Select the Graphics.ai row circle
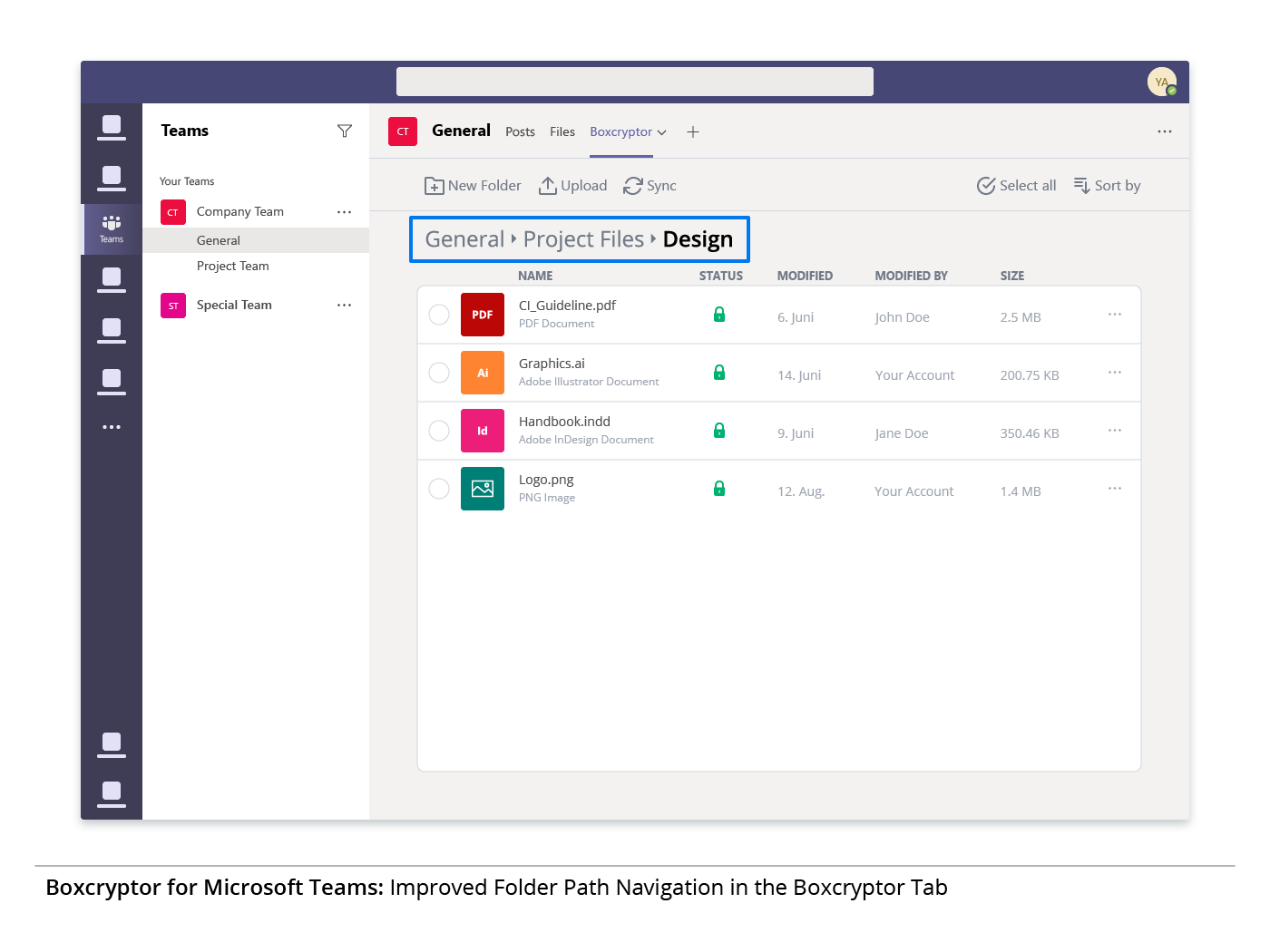 coord(439,373)
